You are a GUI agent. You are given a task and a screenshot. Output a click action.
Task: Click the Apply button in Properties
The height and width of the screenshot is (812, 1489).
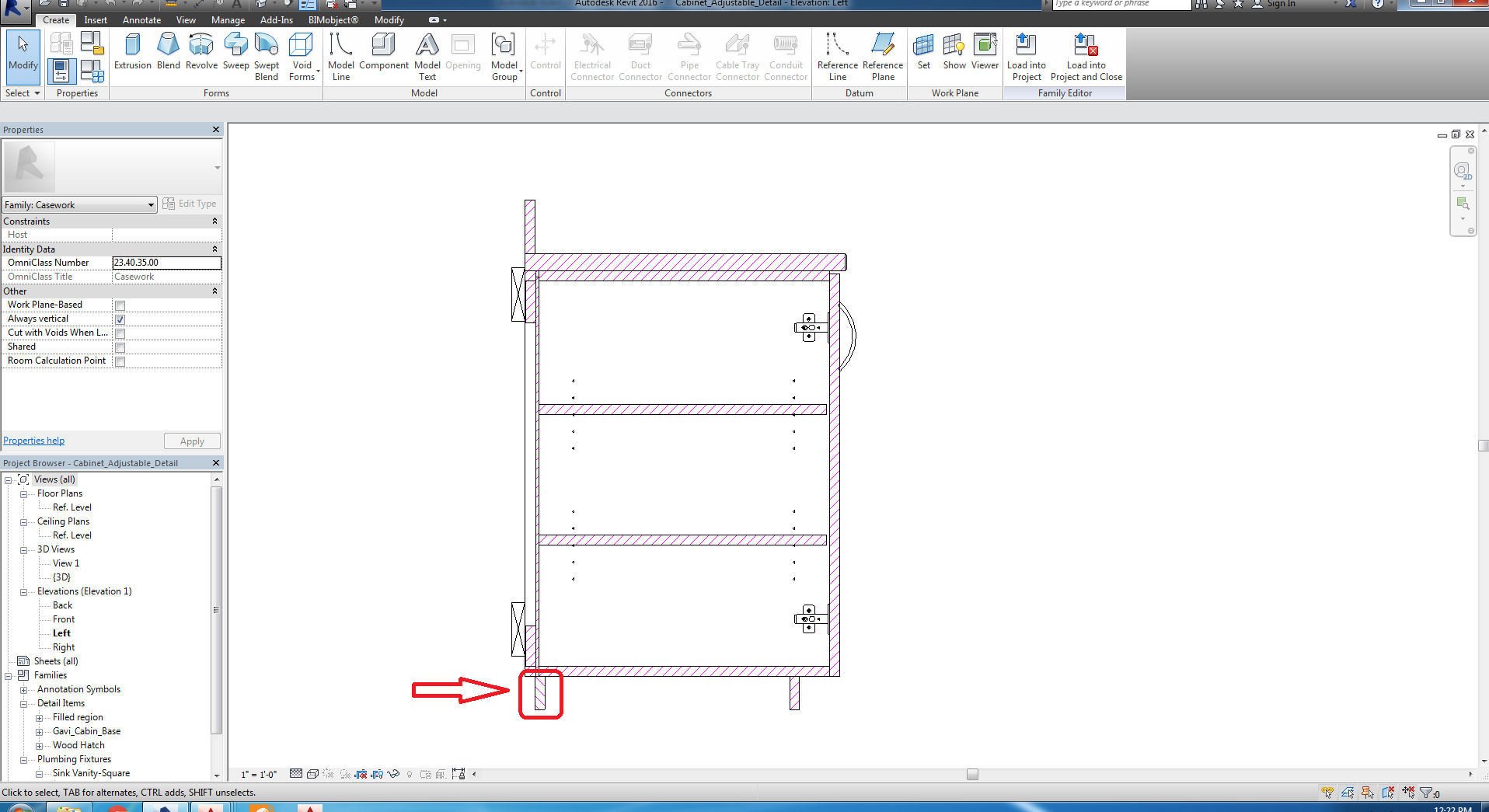pos(192,441)
